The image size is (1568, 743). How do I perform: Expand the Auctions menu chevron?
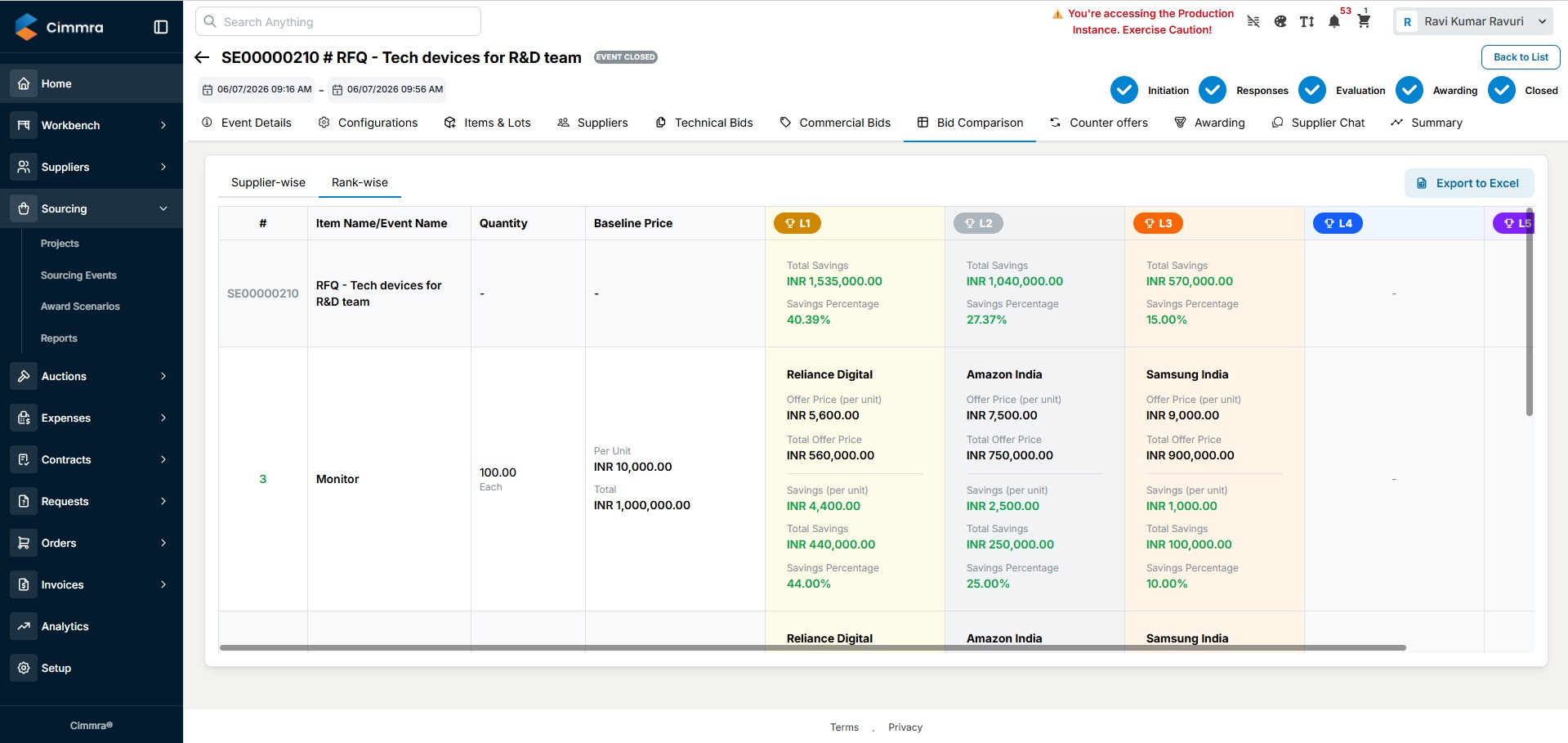pyautogui.click(x=163, y=376)
